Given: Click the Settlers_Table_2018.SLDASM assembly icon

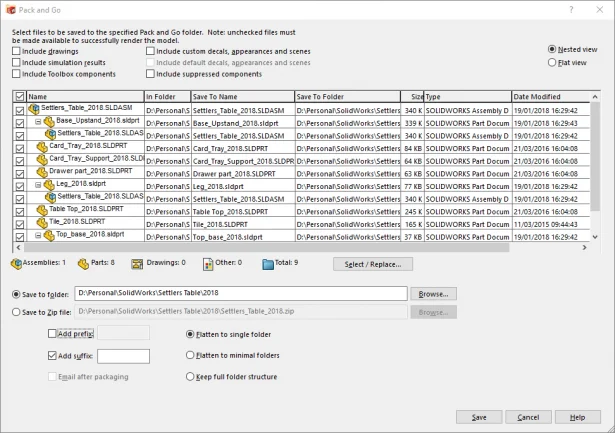Looking at the screenshot, I should tap(34, 108).
